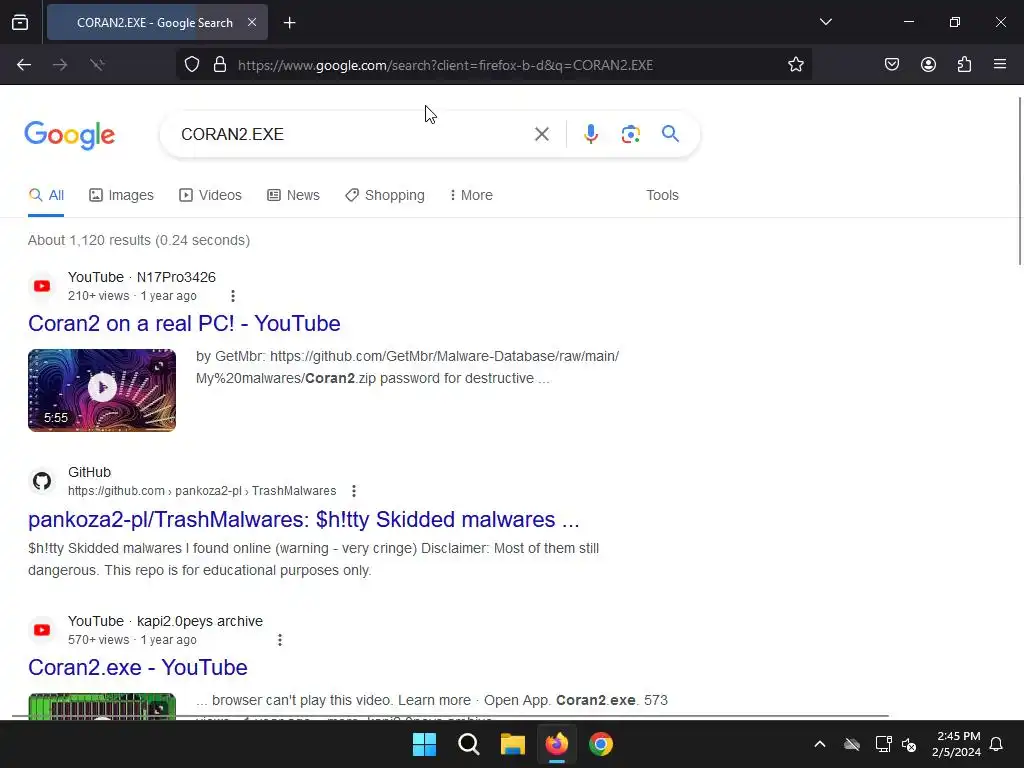Start voice search with microphone
1024x768 pixels.
(590, 134)
